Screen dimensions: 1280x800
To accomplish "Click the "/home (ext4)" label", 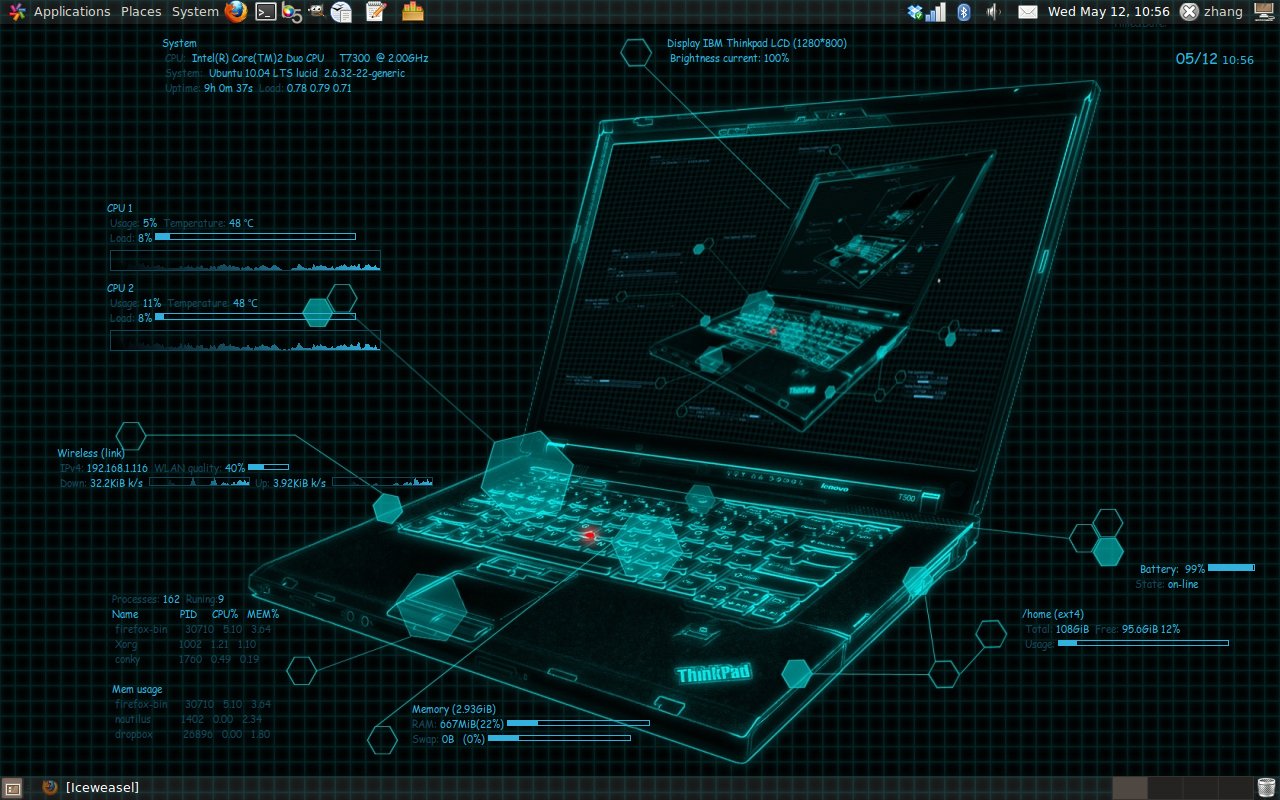I will click(1052, 614).
